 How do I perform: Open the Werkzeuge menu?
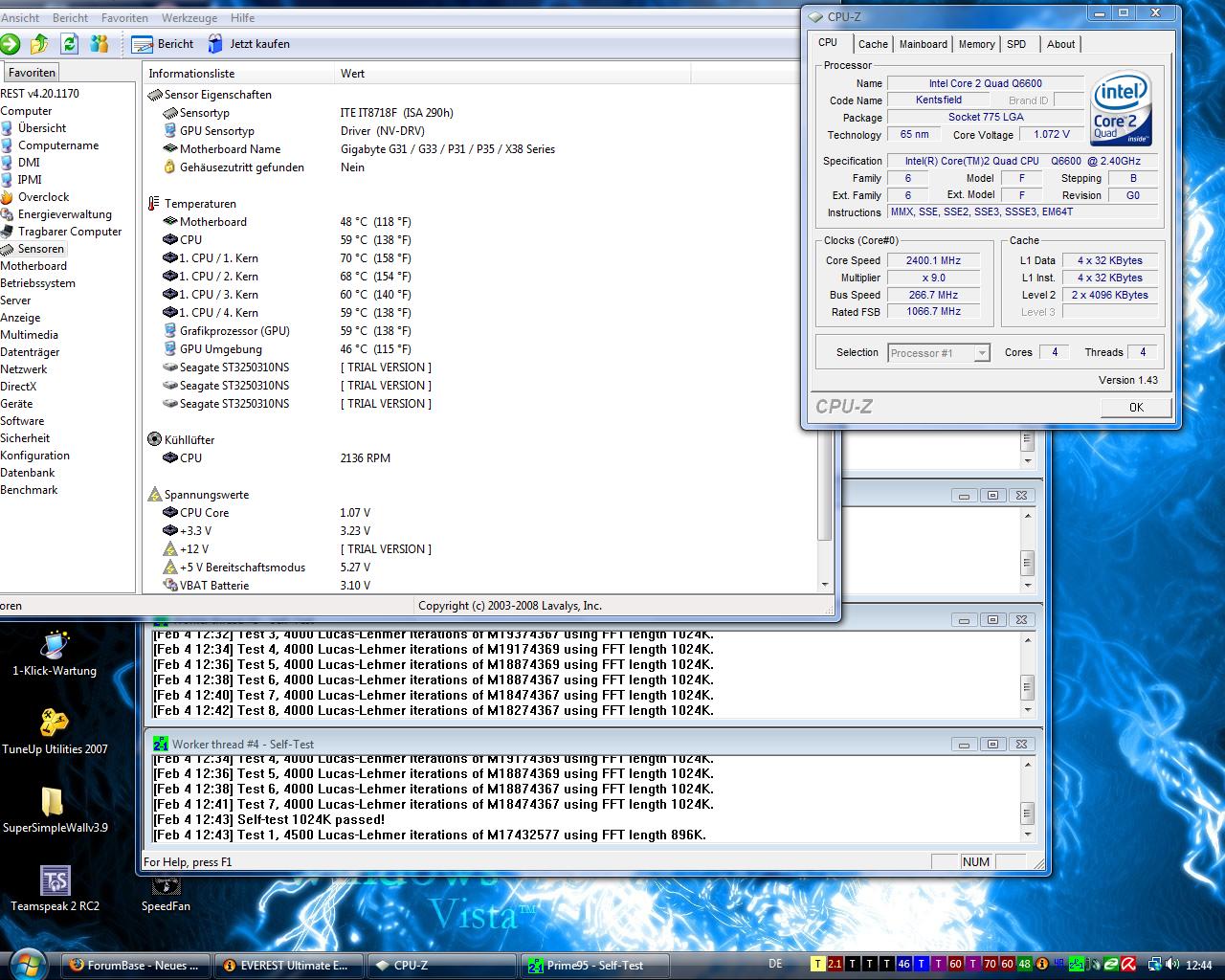pyautogui.click(x=189, y=17)
